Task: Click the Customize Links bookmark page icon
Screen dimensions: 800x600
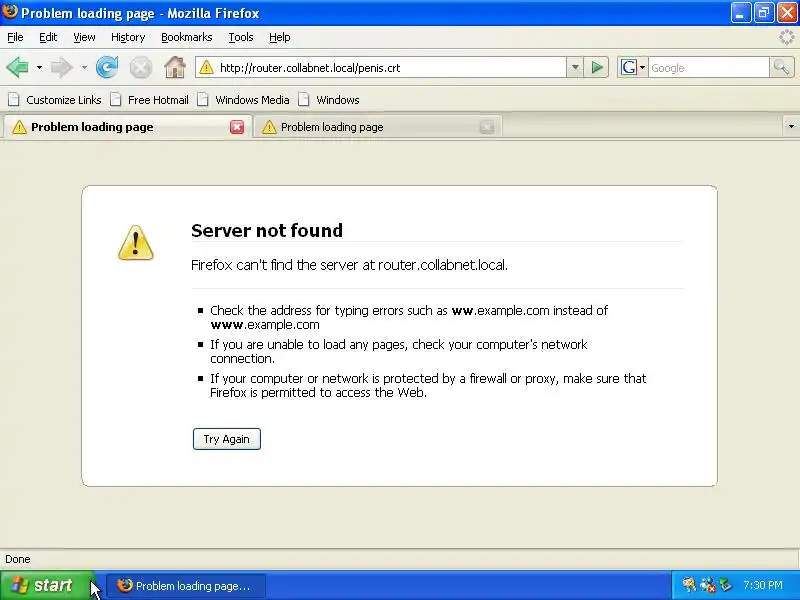Action: coord(14,99)
